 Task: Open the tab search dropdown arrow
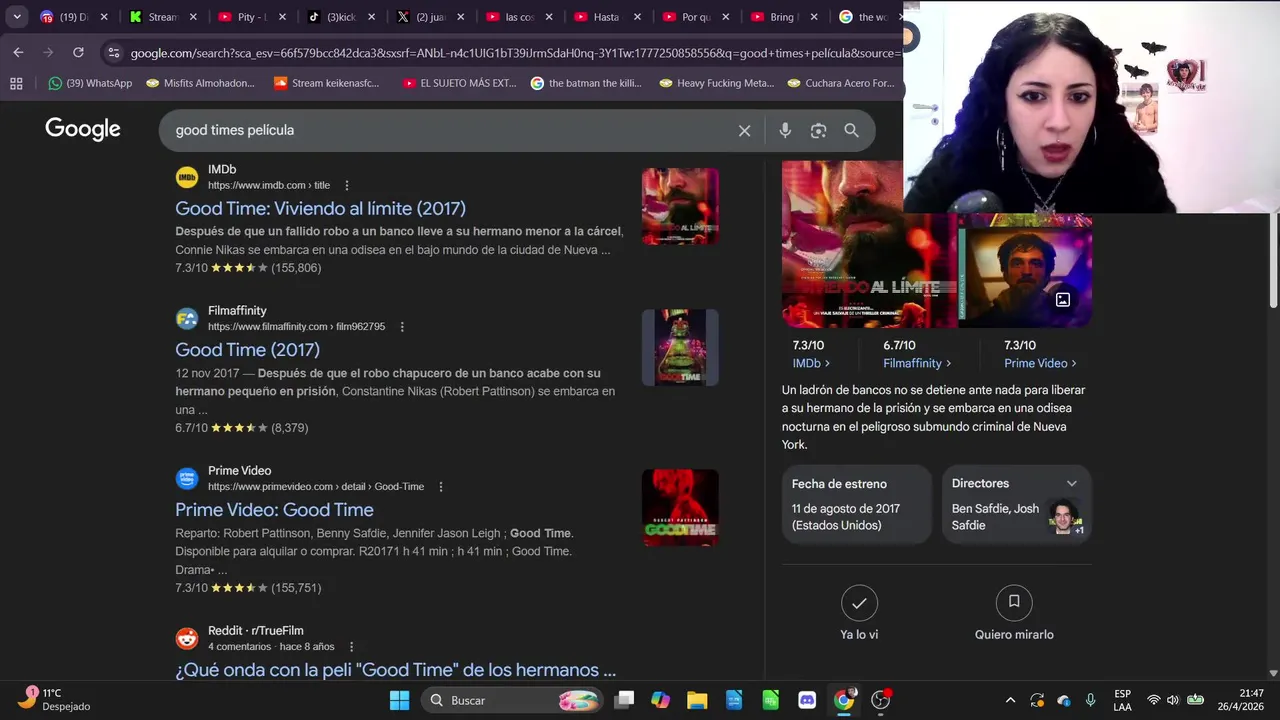17,17
